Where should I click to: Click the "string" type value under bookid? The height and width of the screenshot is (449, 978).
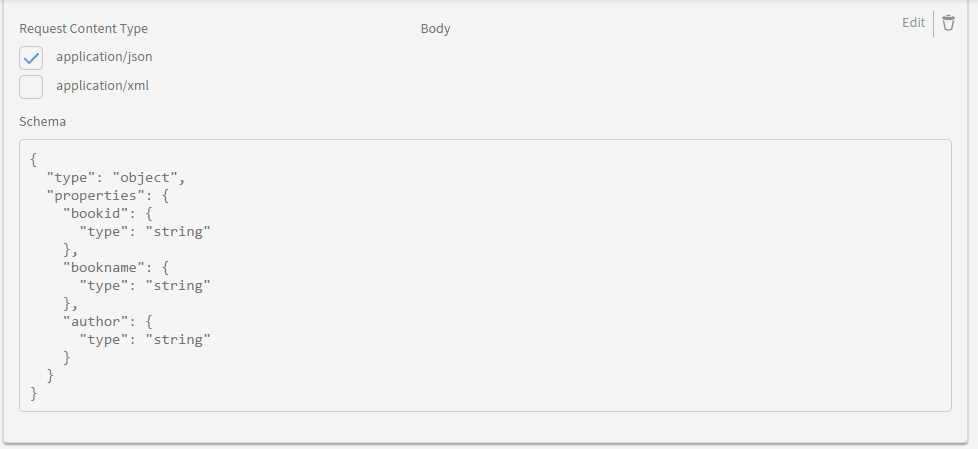(178, 232)
